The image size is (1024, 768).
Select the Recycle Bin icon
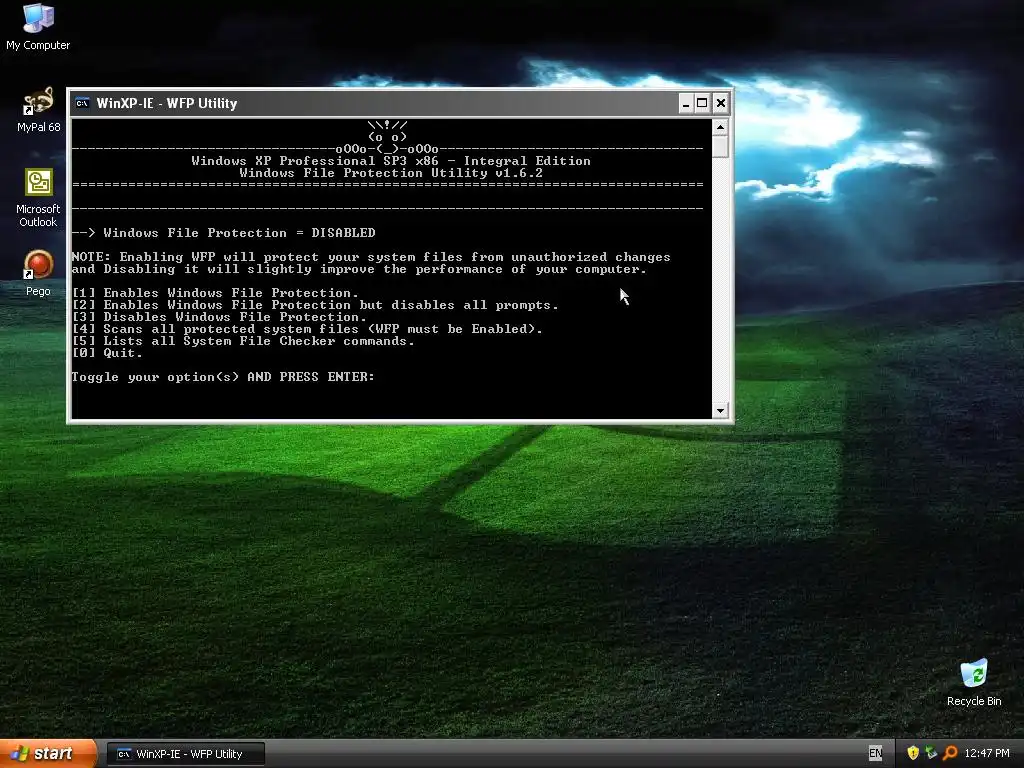(974, 682)
